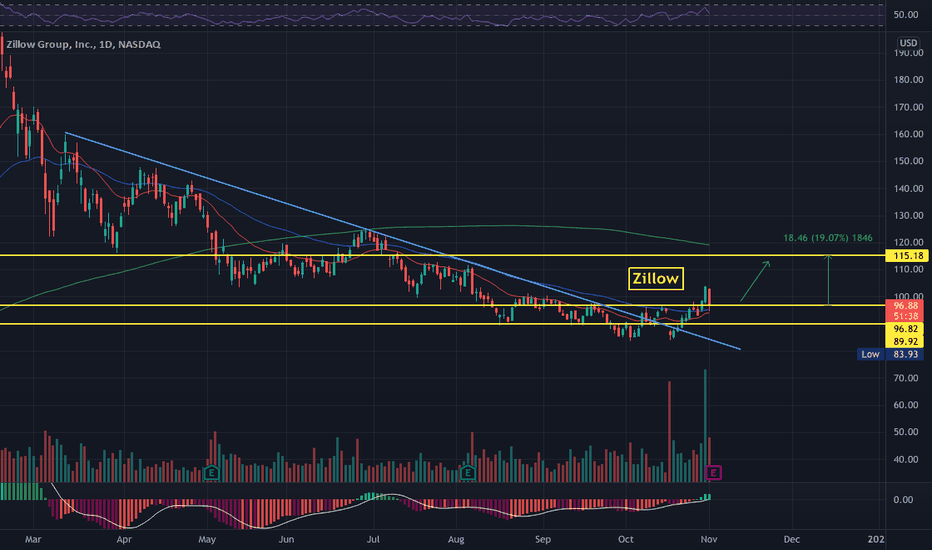Click the 110.00 price scale value
The height and width of the screenshot is (550, 932).
coord(909,269)
